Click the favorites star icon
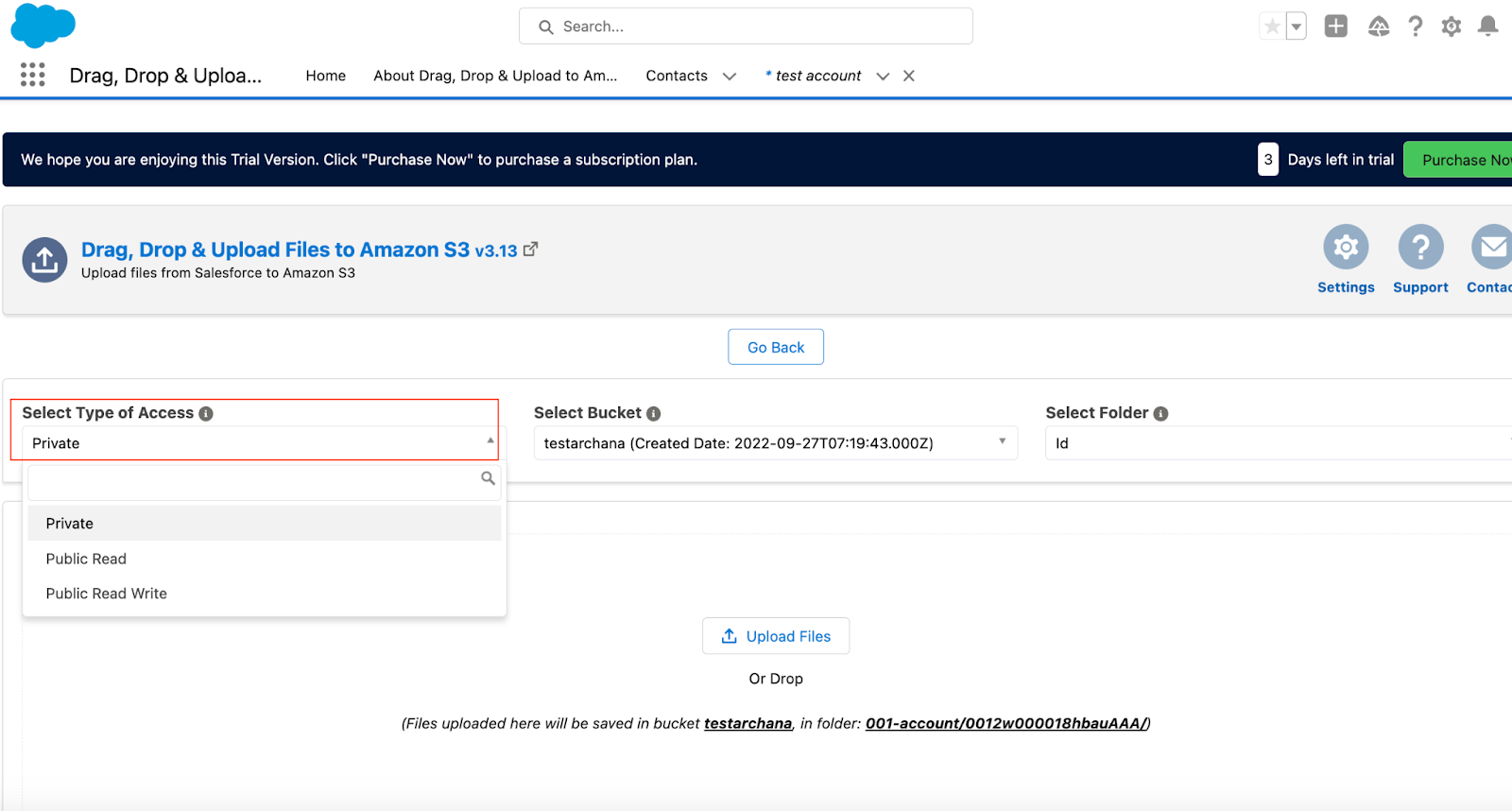1512x811 pixels. pyautogui.click(x=1272, y=26)
